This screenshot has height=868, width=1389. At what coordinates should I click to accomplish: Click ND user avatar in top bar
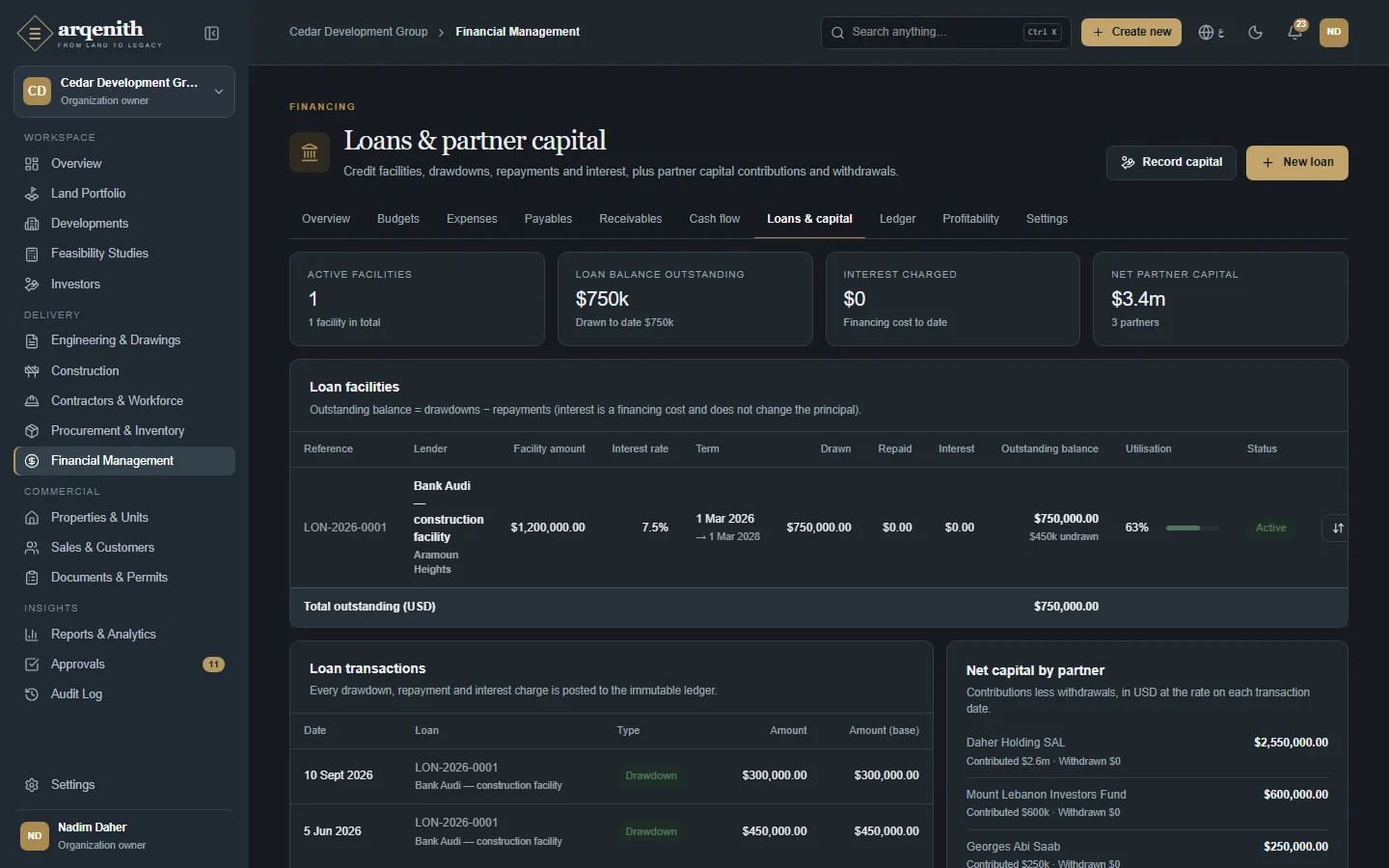[x=1334, y=32]
